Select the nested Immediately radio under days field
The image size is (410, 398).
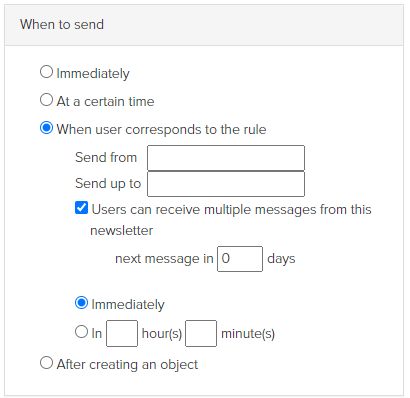click(x=81, y=303)
